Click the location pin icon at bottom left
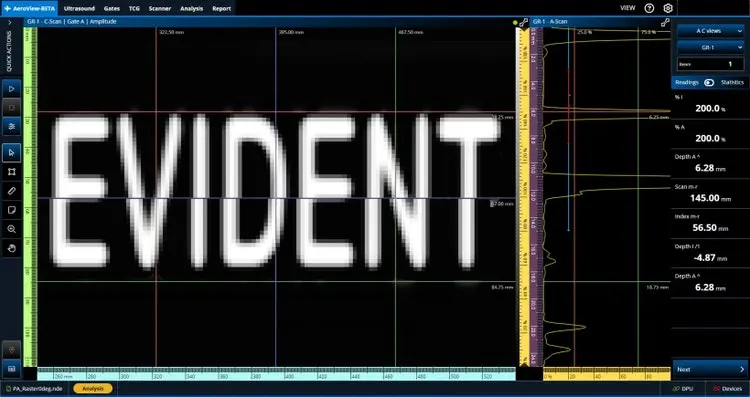Viewport: 750px width, 397px height. pos(11,350)
